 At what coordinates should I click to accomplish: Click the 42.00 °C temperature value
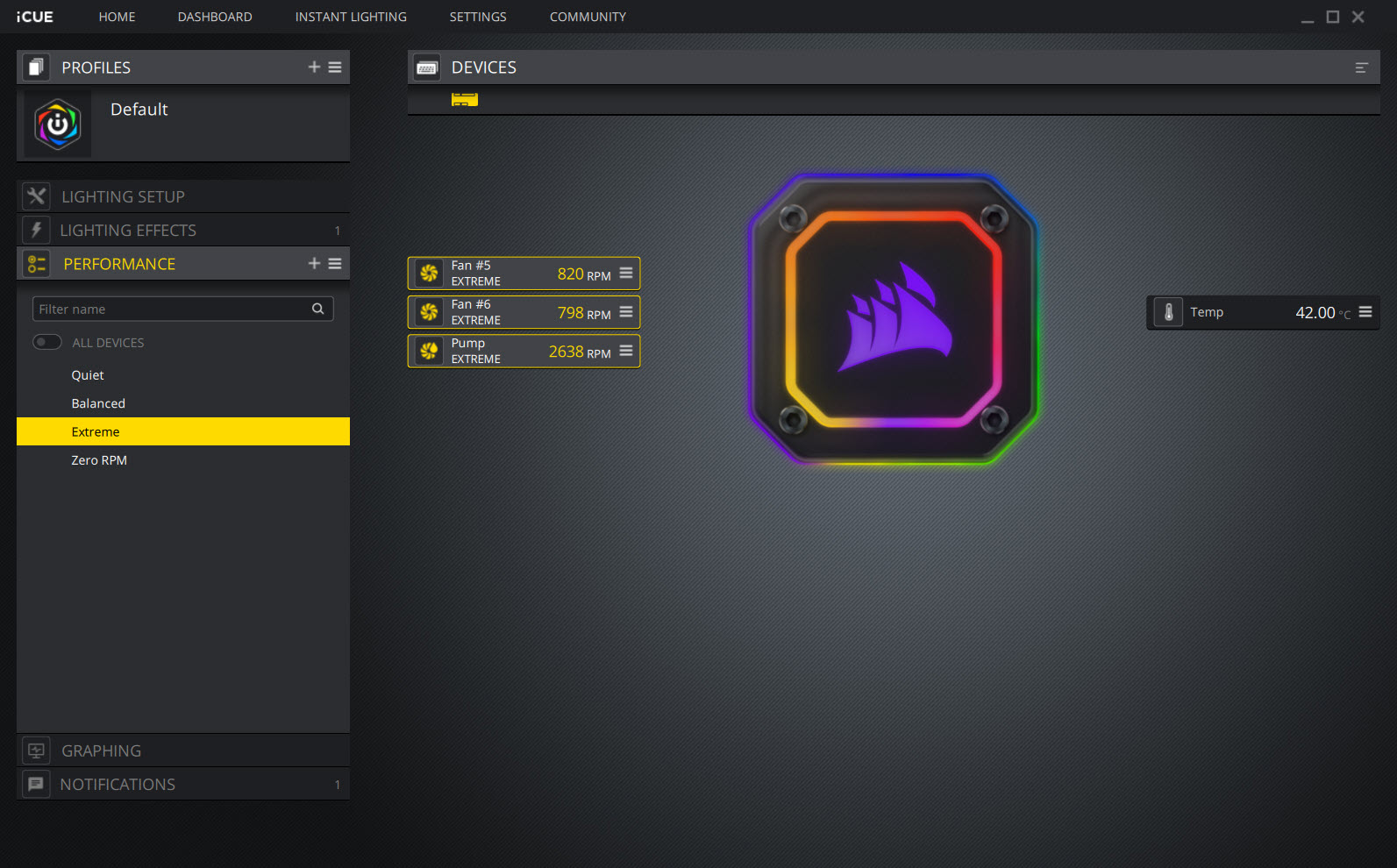pyautogui.click(x=1323, y=313)
